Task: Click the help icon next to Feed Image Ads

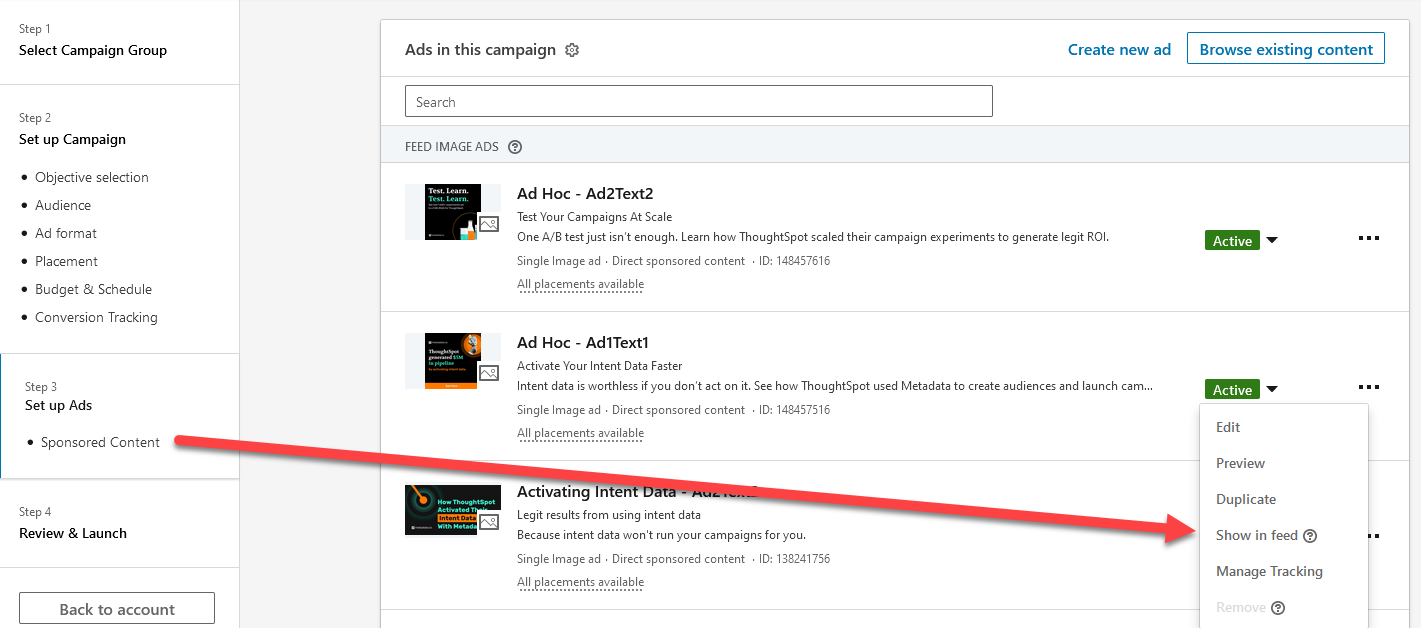Action: click(515, 147)
